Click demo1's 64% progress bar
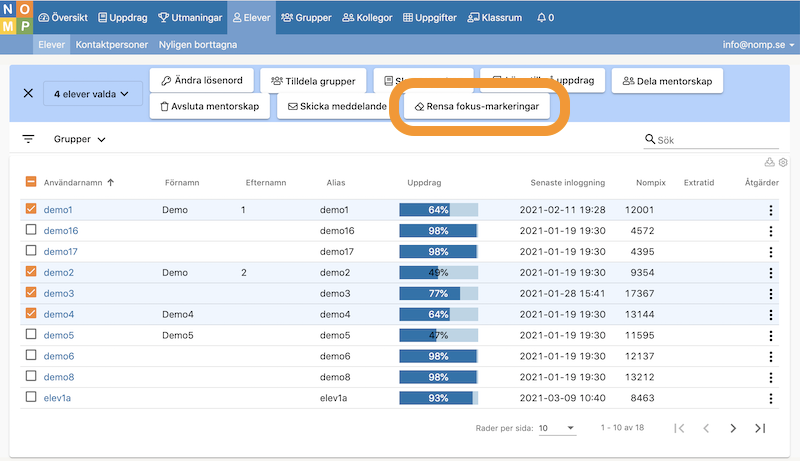The image size is (800, 461). pos(439,210)
